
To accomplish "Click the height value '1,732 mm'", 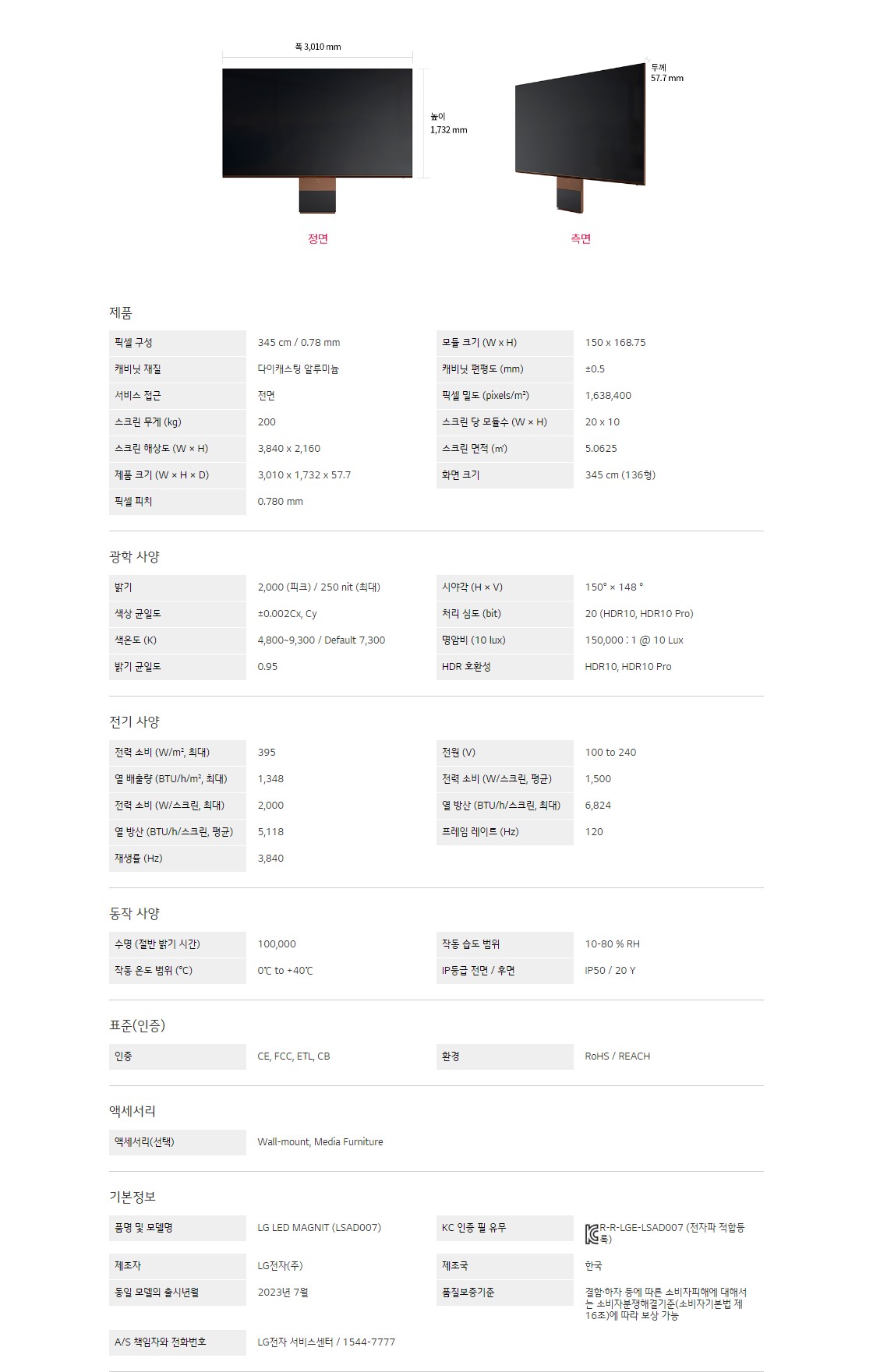I will pos(449,130).
